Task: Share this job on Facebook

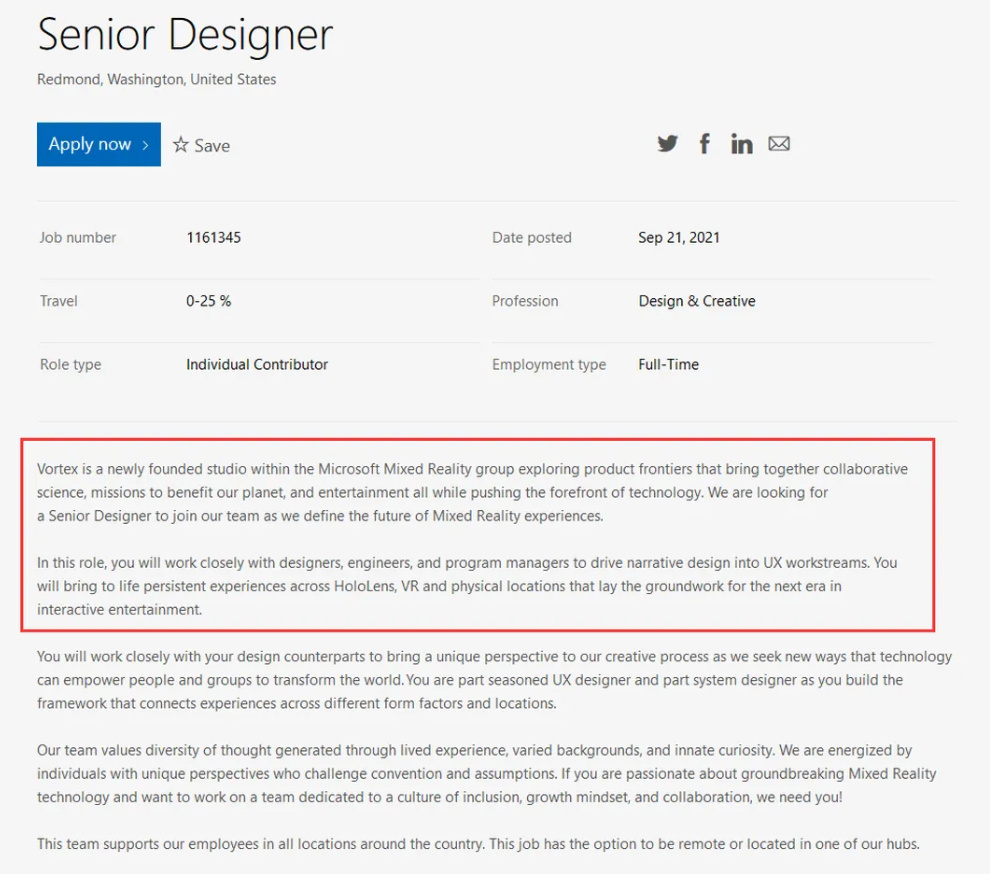Action: click(x=705, y=144)
